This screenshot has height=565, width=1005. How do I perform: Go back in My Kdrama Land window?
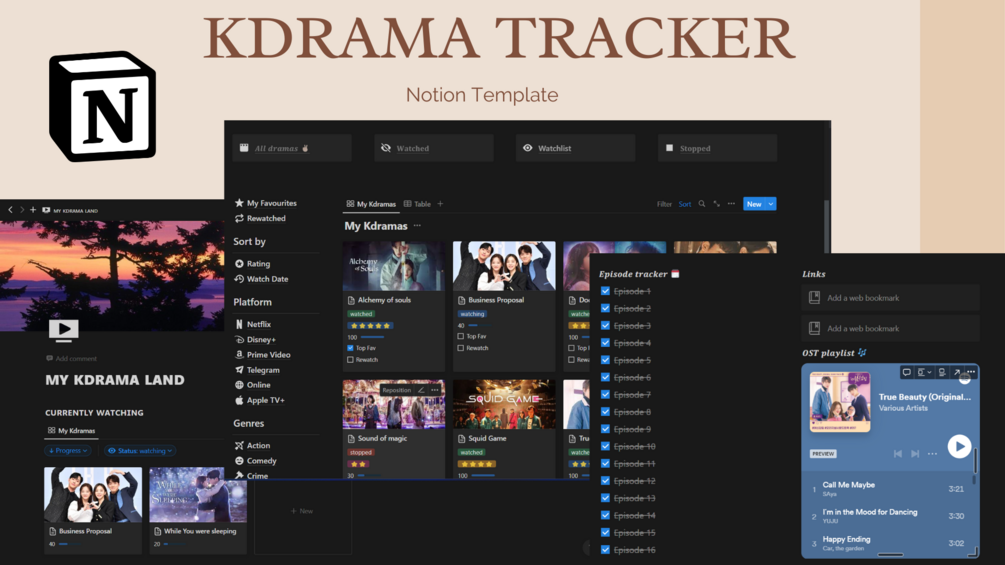(x=10, y=209)
